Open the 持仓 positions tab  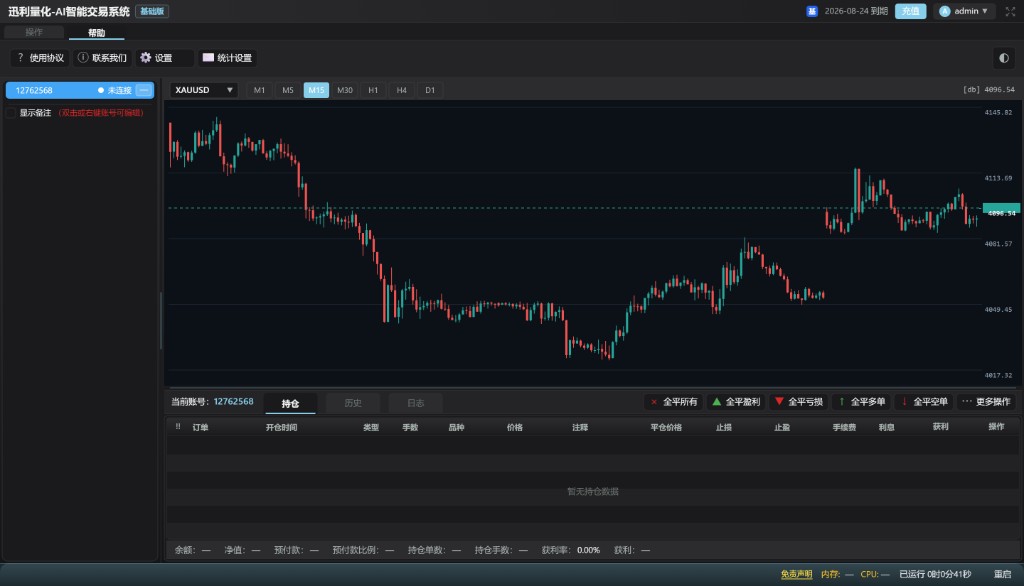290,404
